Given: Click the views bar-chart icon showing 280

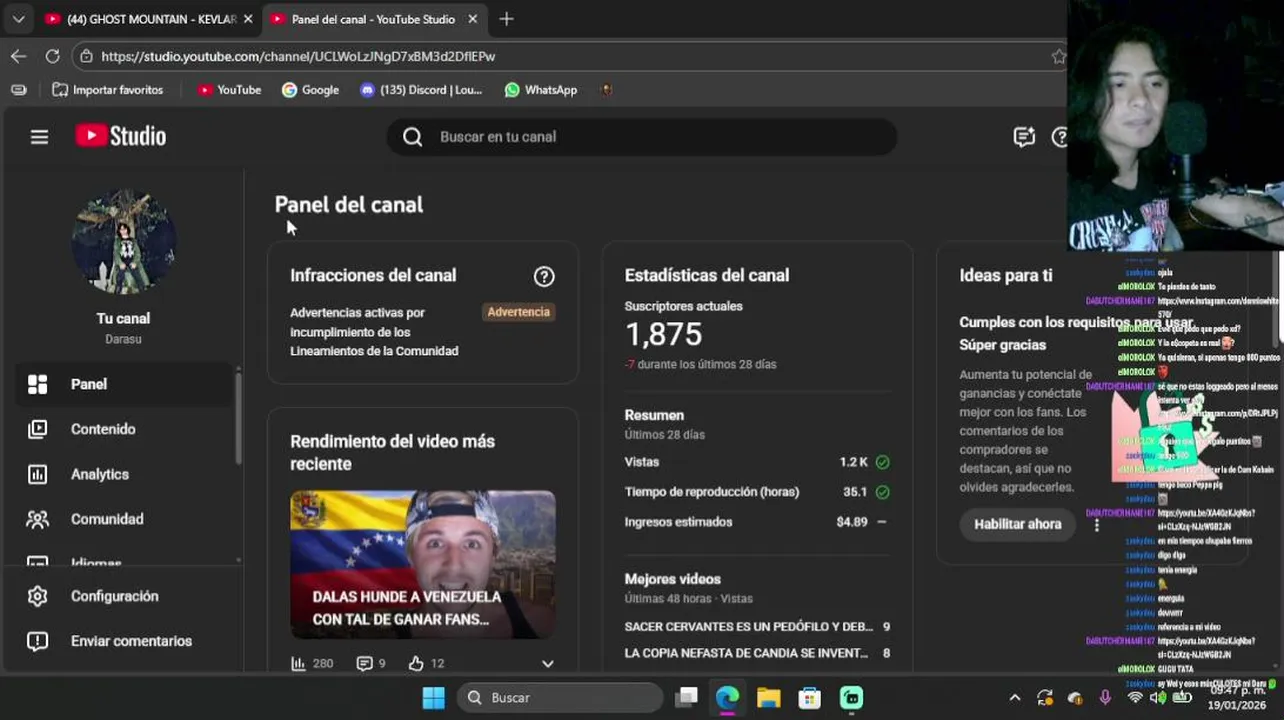Looking at the screenshot, I should [x=298, y=663].
